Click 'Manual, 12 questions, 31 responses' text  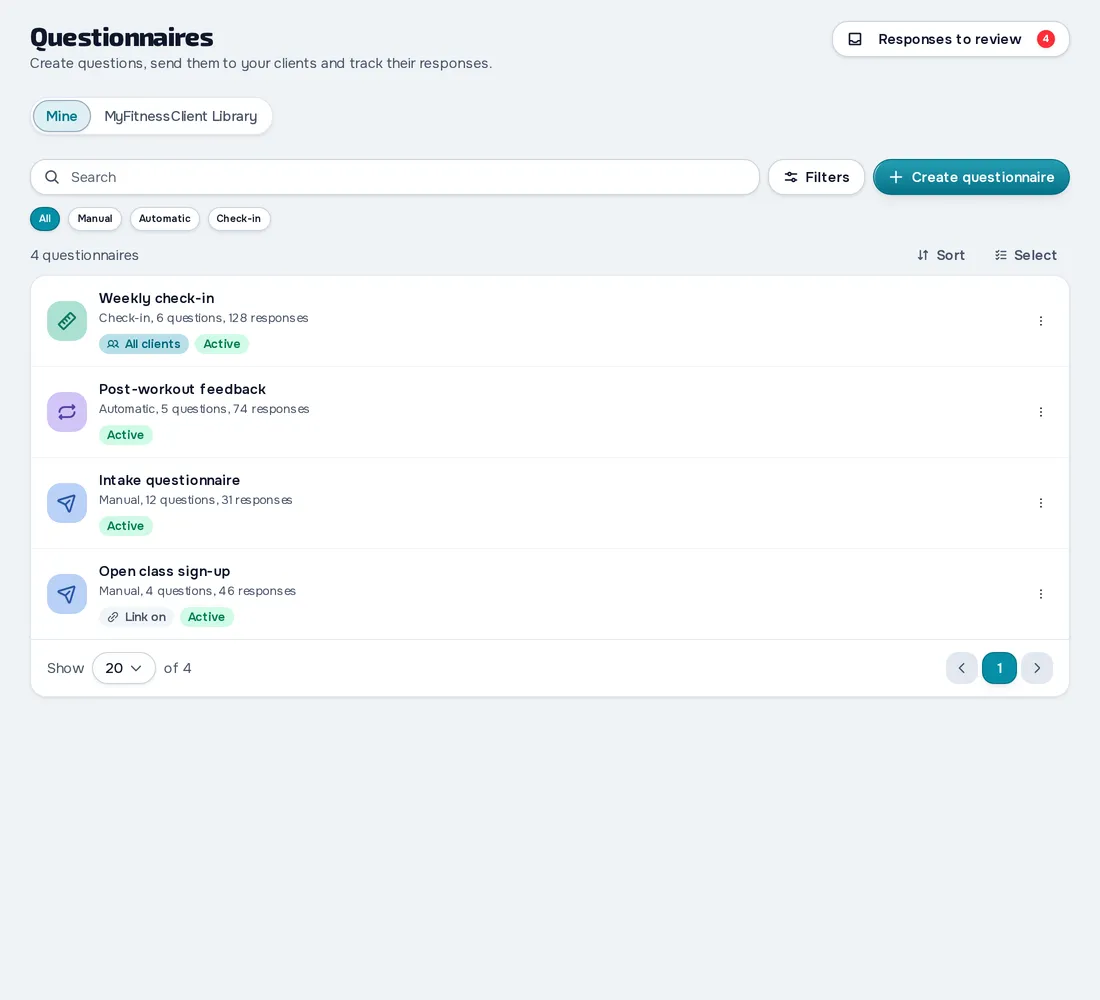[x=196, y=500]
